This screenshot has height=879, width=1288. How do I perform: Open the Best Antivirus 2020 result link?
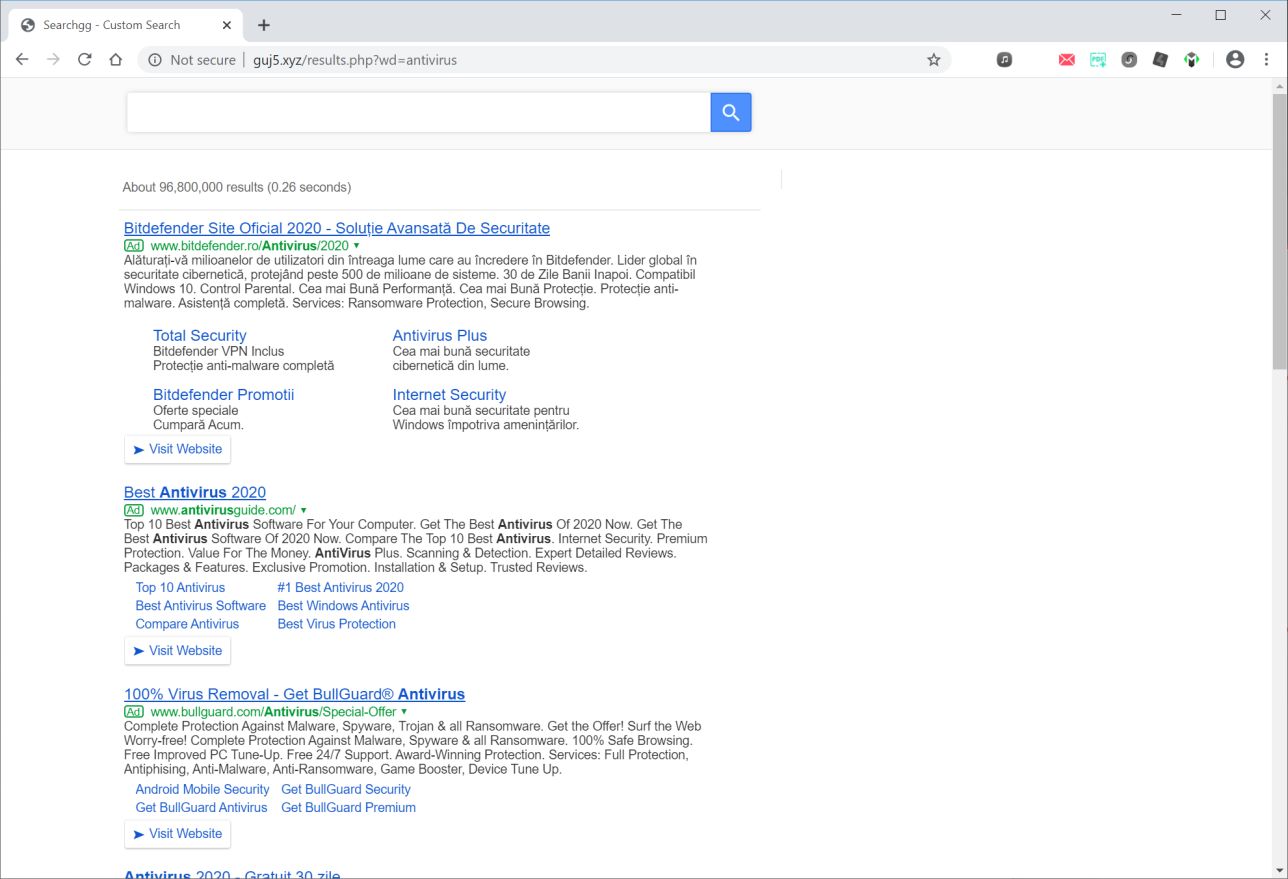195,492
